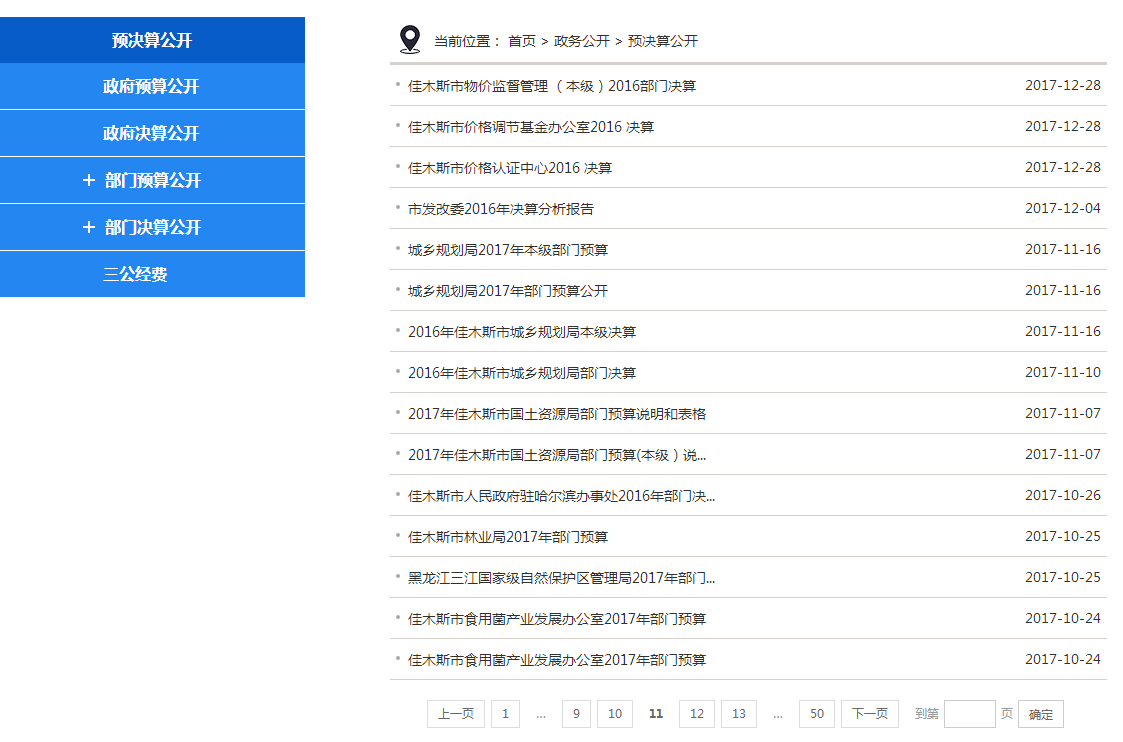Click 预决算公开 sidebar header
The image size is (1123, 742).
point(152,41)
